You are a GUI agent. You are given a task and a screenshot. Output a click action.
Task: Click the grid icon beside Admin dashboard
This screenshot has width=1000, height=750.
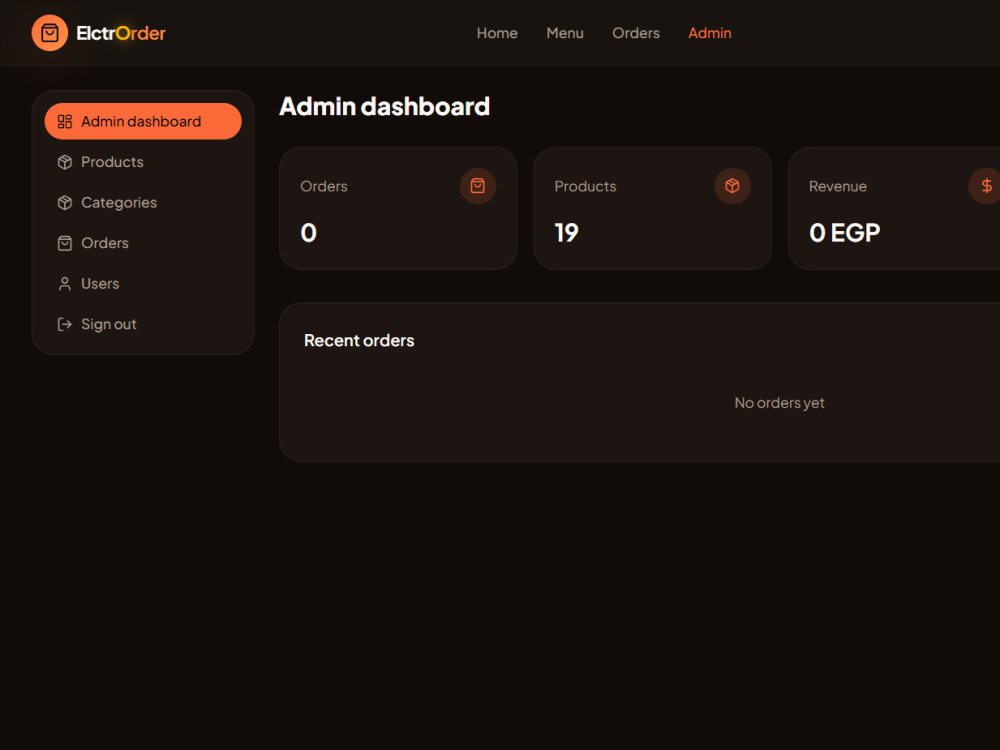point(65,121)
